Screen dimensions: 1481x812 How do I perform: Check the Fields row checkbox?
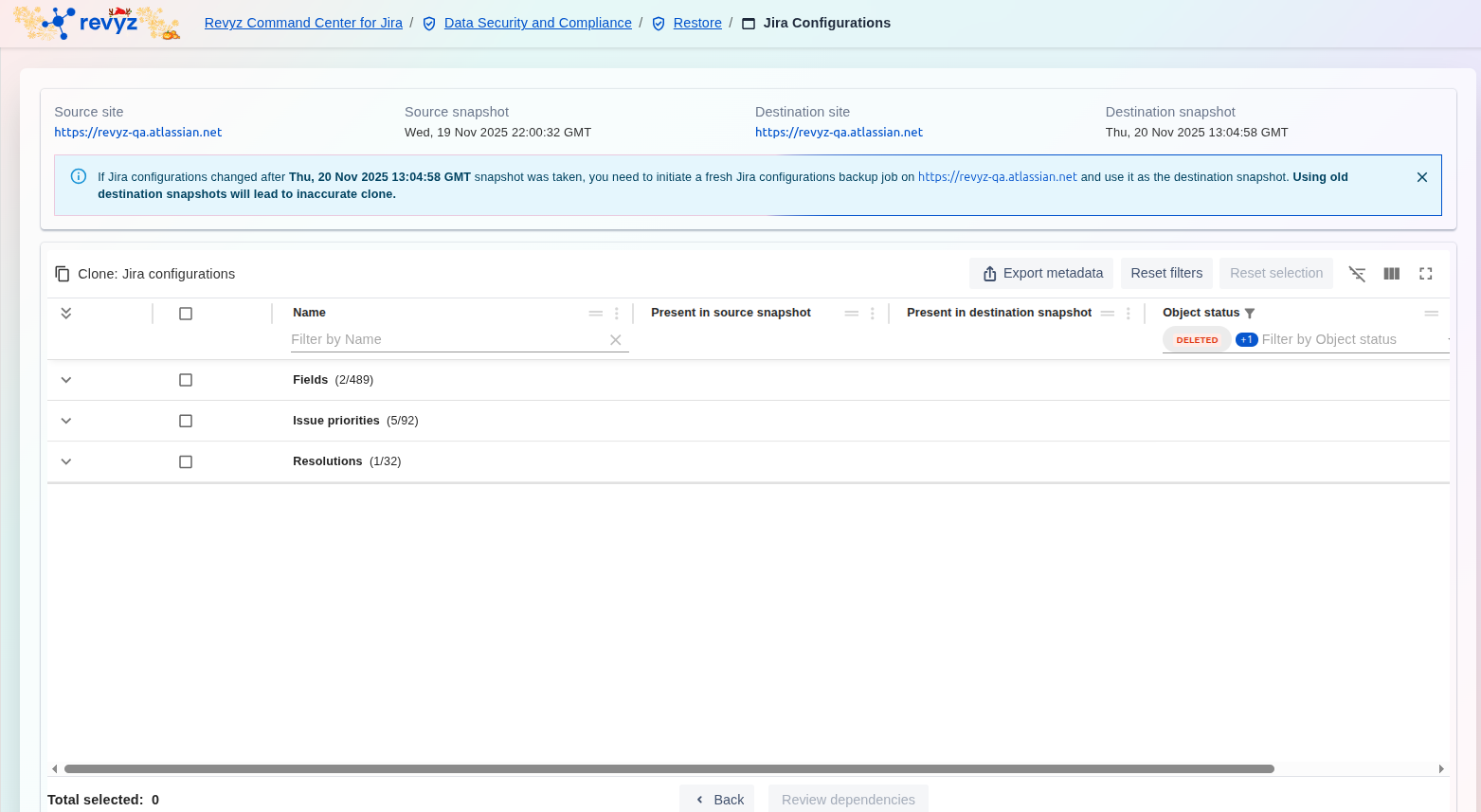(186, 380)
